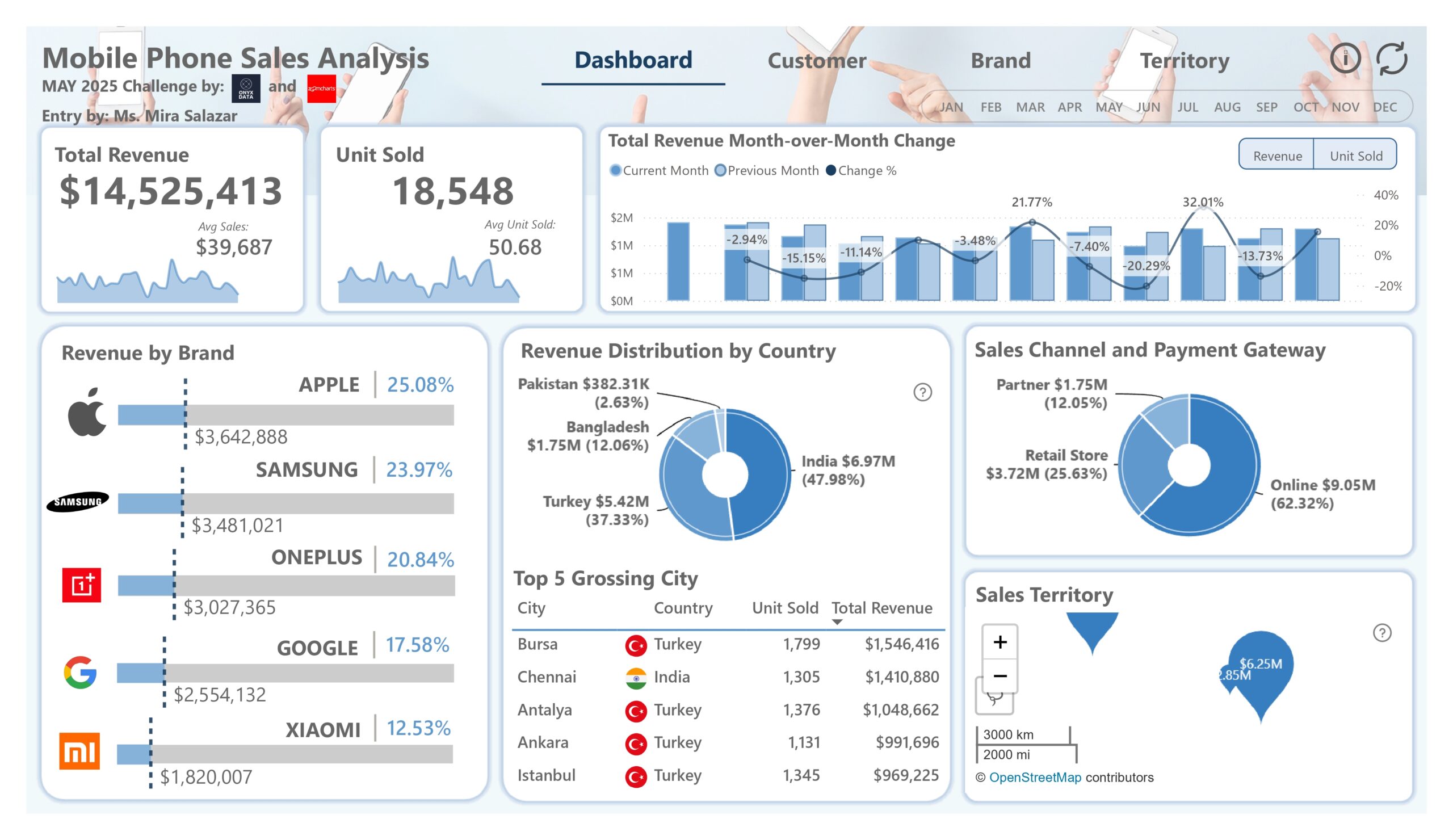Click the Google brand logo
The height and width of the screenshot is (840, 1453).
(80, 672)
